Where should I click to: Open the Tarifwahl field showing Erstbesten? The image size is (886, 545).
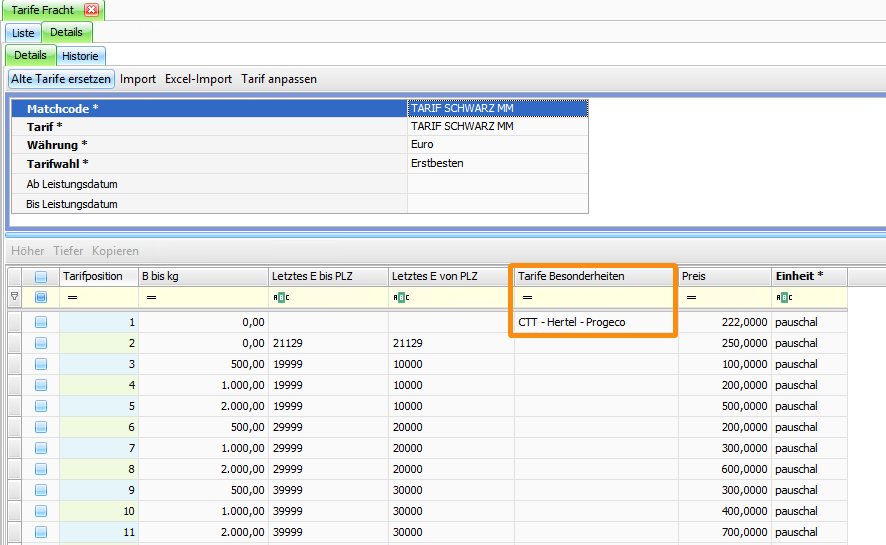[x=497, y=163]
